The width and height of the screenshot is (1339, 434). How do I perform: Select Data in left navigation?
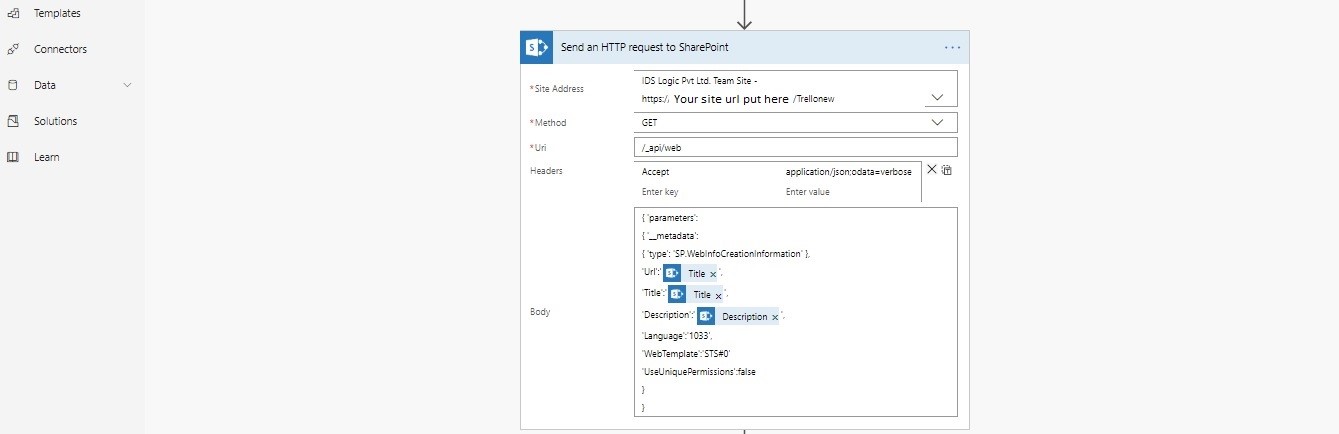pyautogui.click(x=45, y=85)
